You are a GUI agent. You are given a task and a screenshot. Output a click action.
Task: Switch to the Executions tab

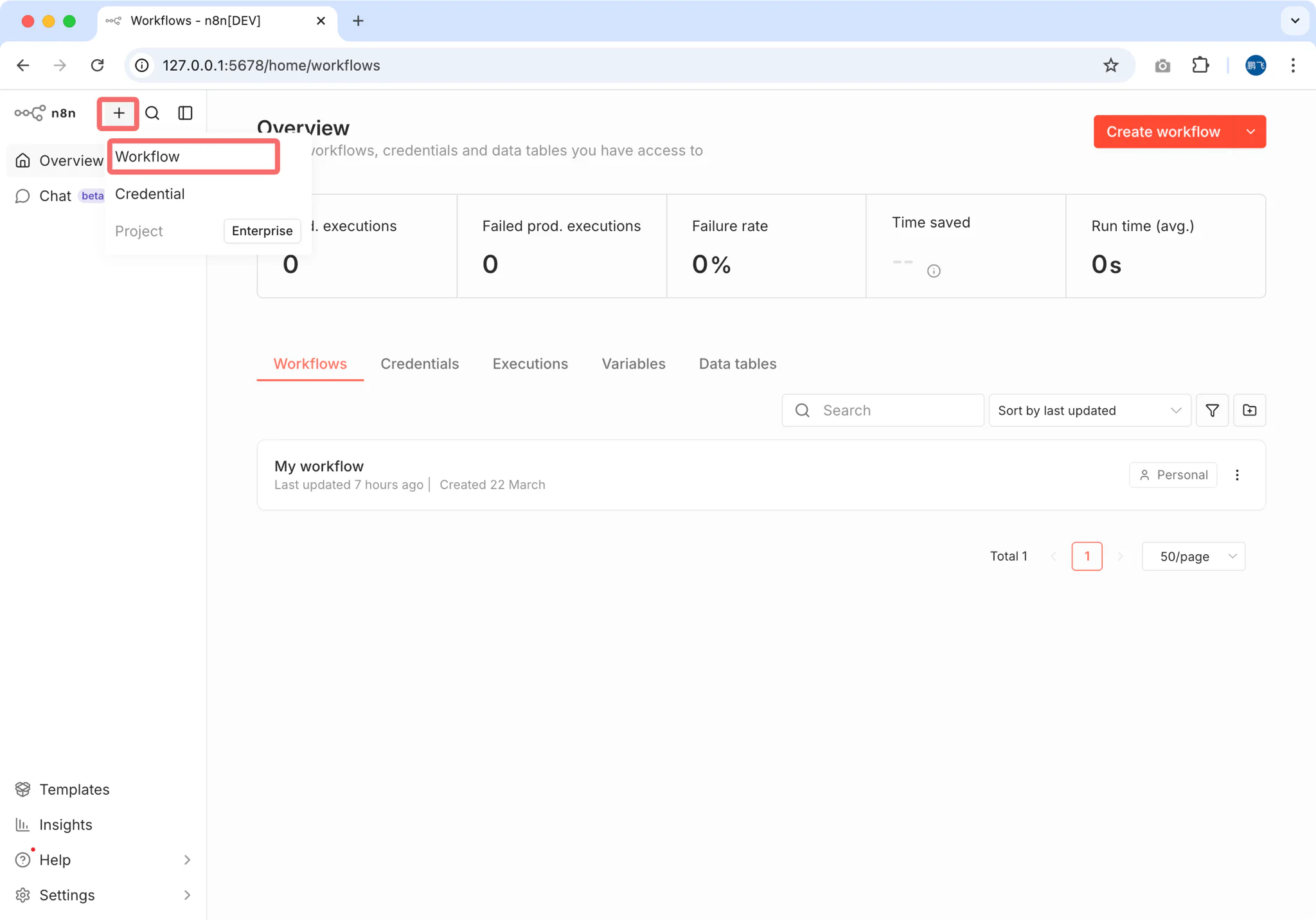point(530,363)
